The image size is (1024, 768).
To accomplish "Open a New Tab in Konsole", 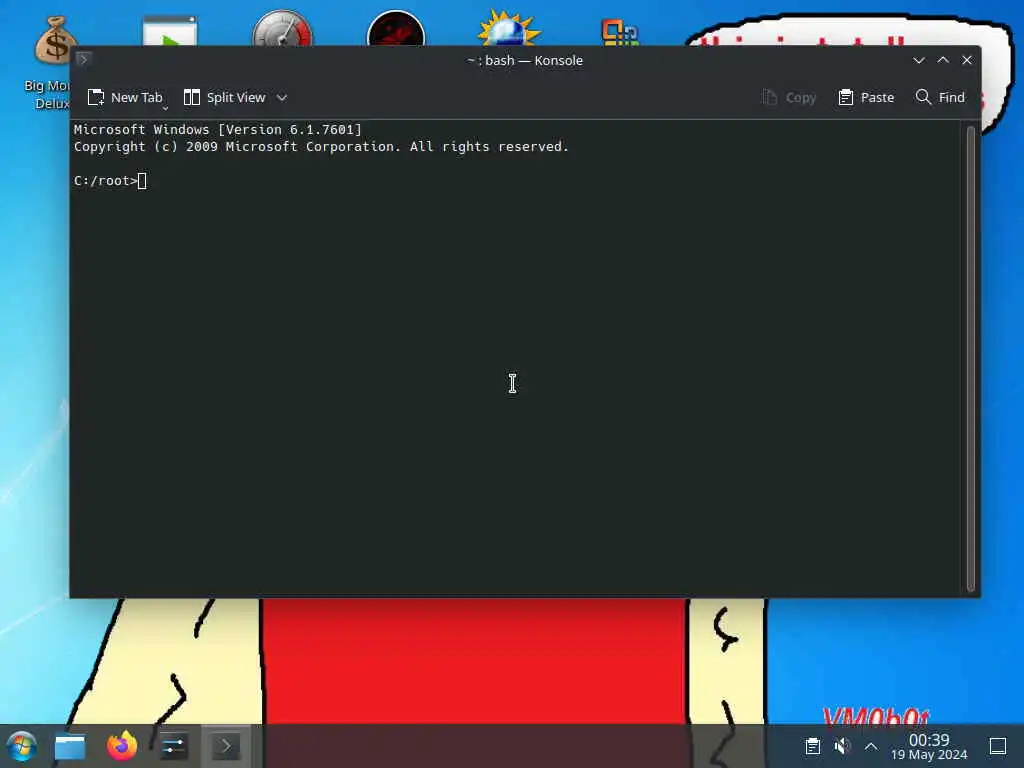I will coord(125,98).
